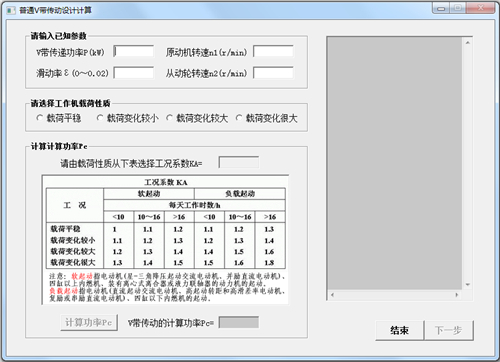Viewport: 500px width, 362px height.
Task: Select the 载荷平稳 radio button
Action: [40, 118]
